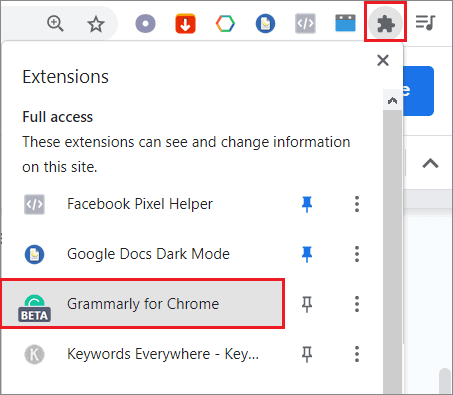Click the Grammarly BETA logo icon
The image size is (453, 395).
[34, 308]
